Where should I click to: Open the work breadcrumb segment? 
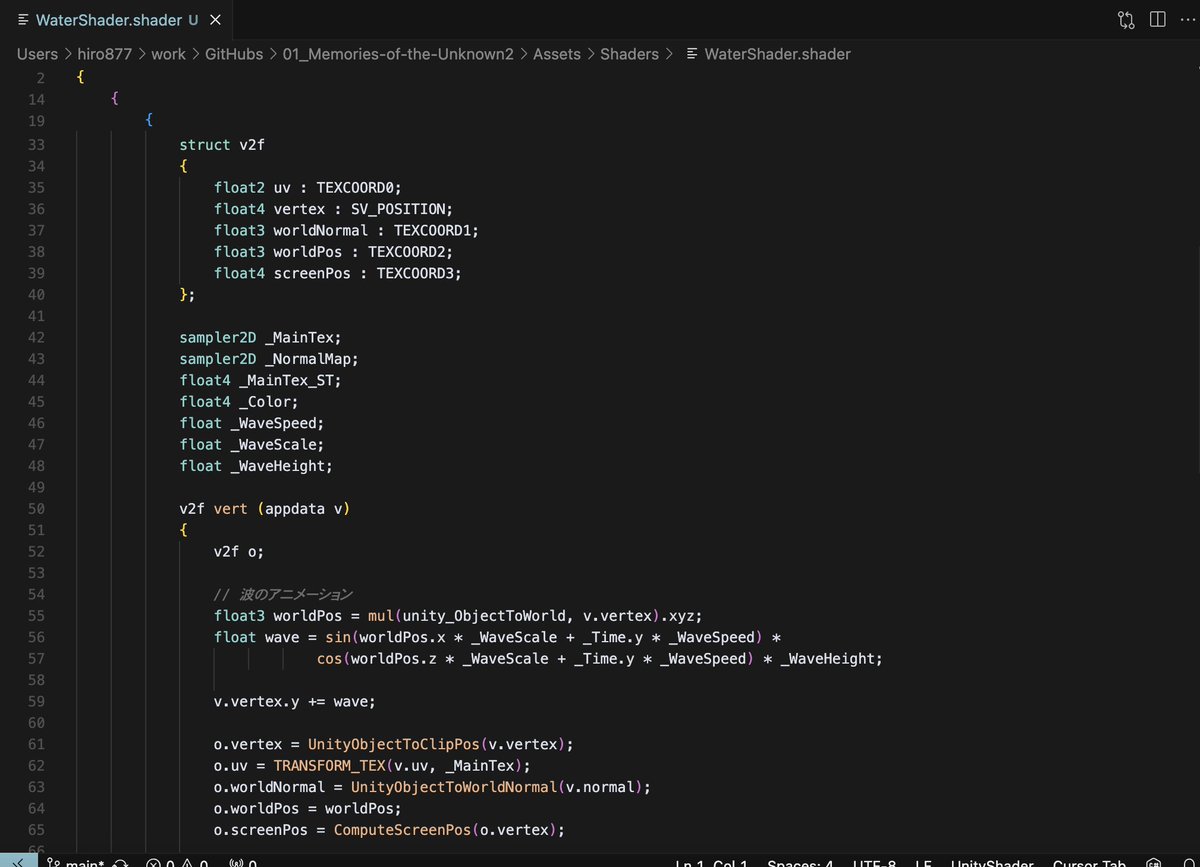pos(168,54)
